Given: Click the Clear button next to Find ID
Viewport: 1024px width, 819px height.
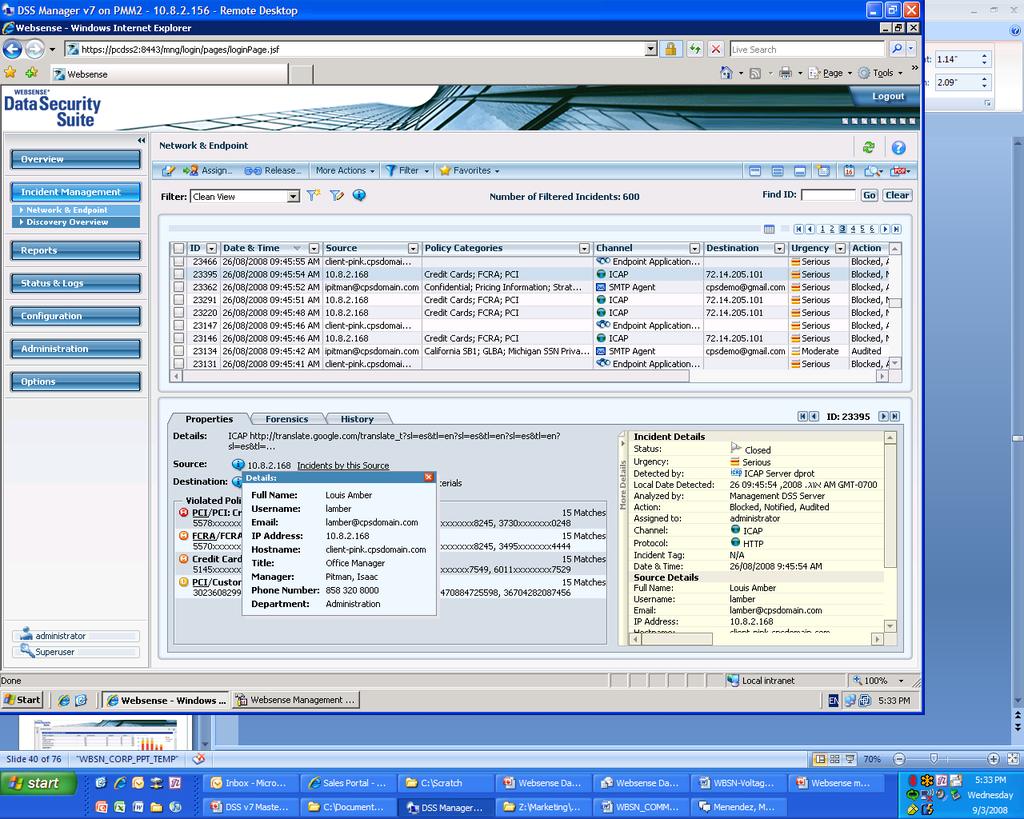Looking at the screenshot, I should coord(897,195).
